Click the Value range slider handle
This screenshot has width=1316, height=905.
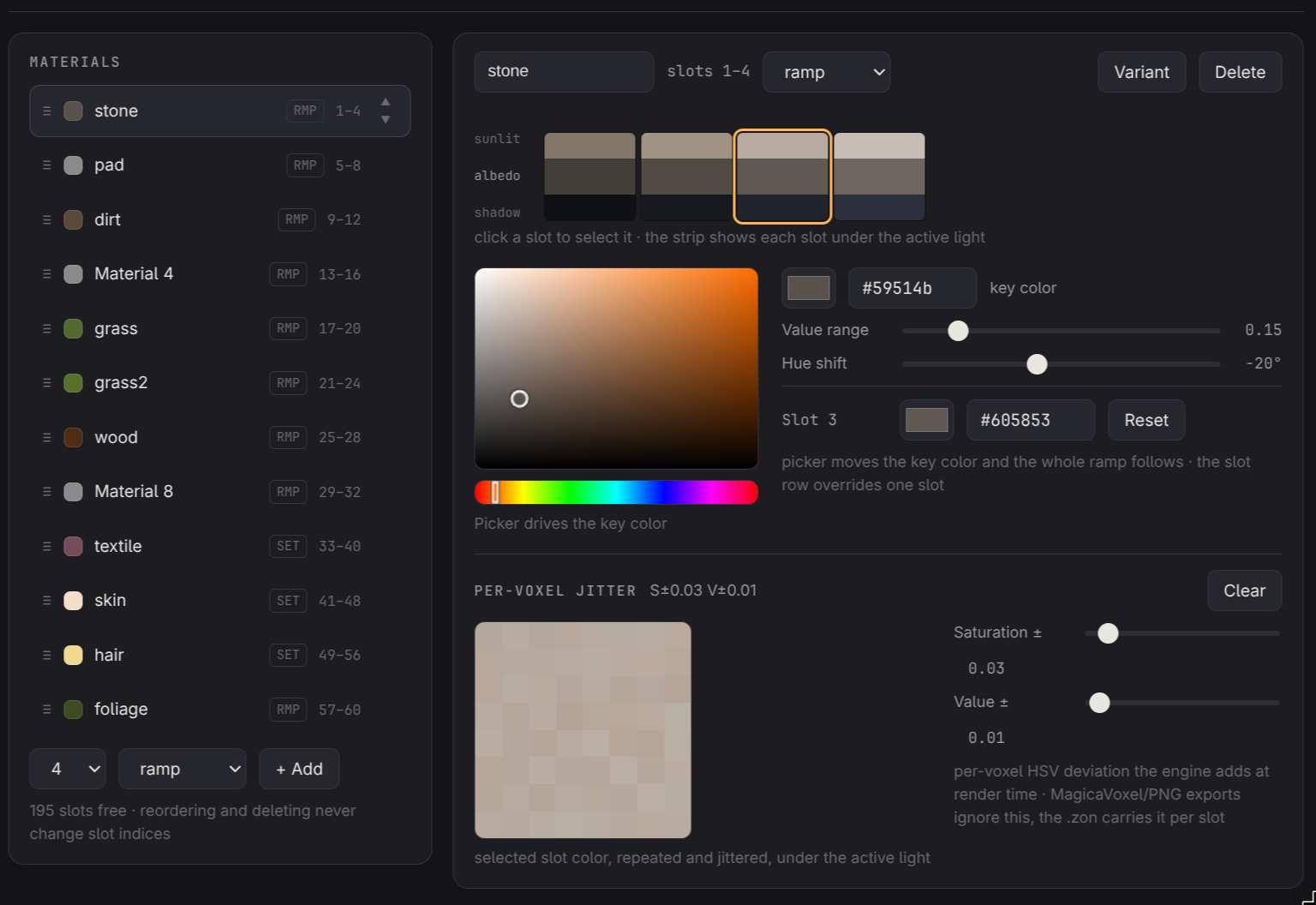(x=958, y=331)
